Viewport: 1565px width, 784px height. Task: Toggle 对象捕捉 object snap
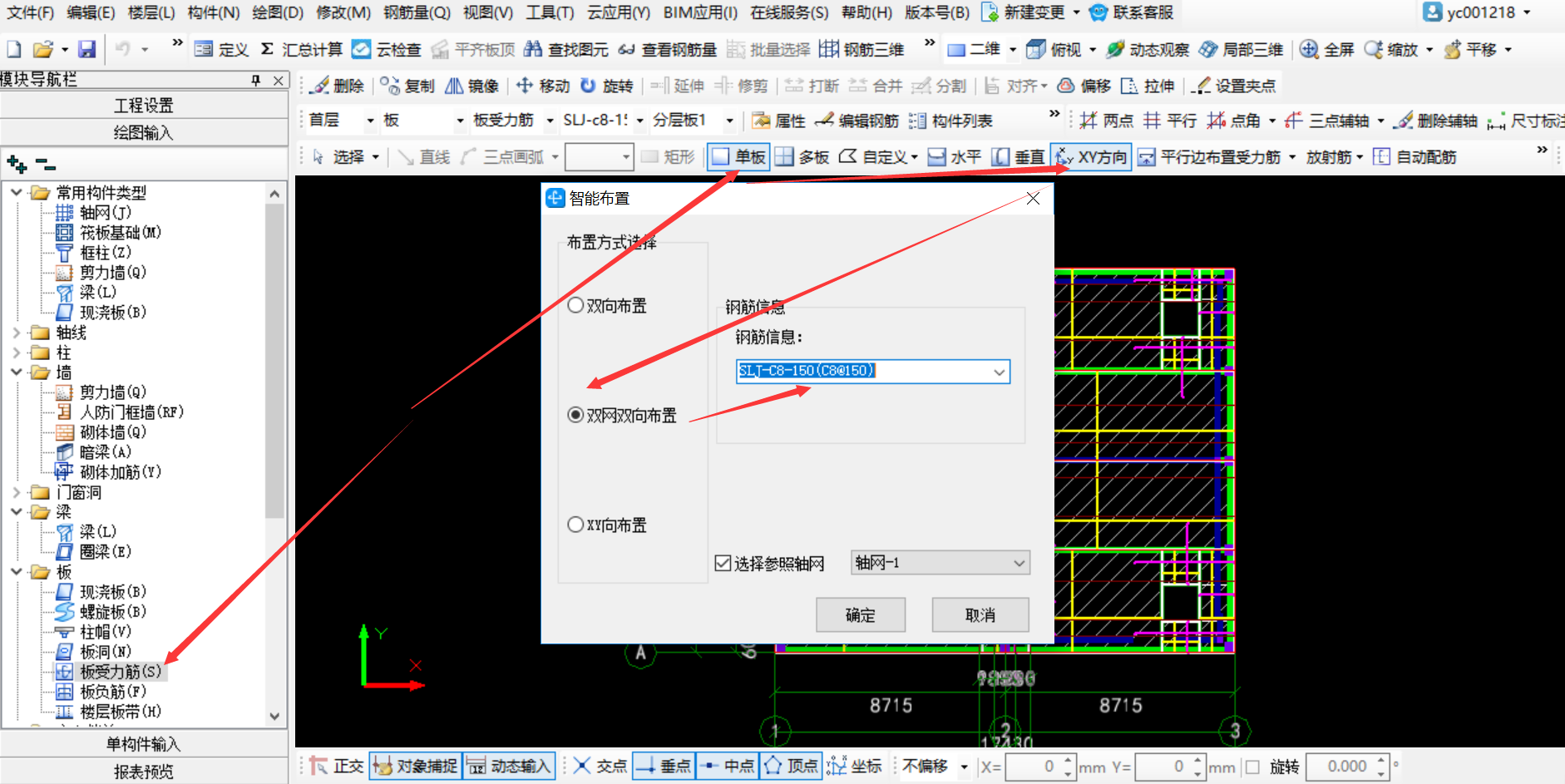coord(414,766)
